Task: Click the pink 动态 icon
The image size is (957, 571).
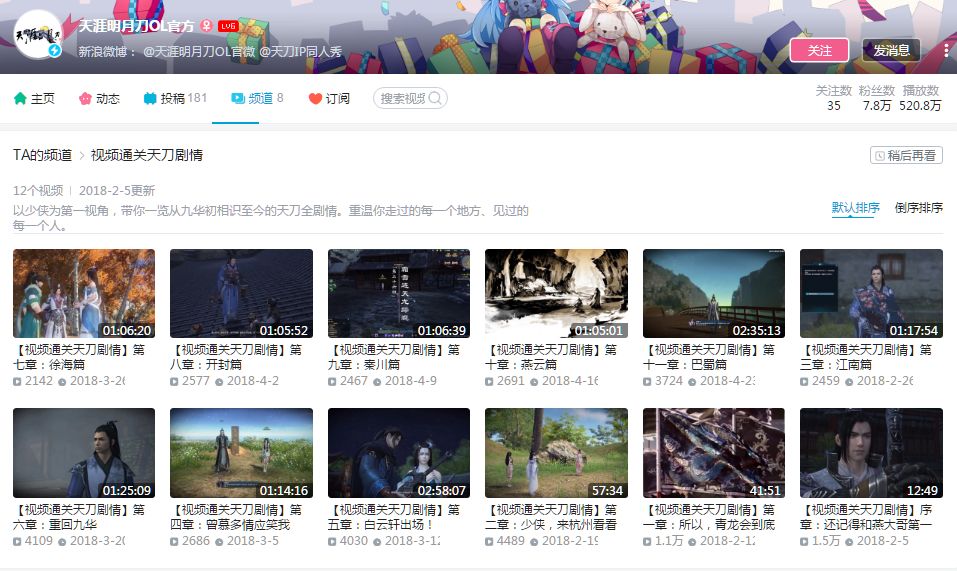Action: pyautogui.click(x=85, y=98)
